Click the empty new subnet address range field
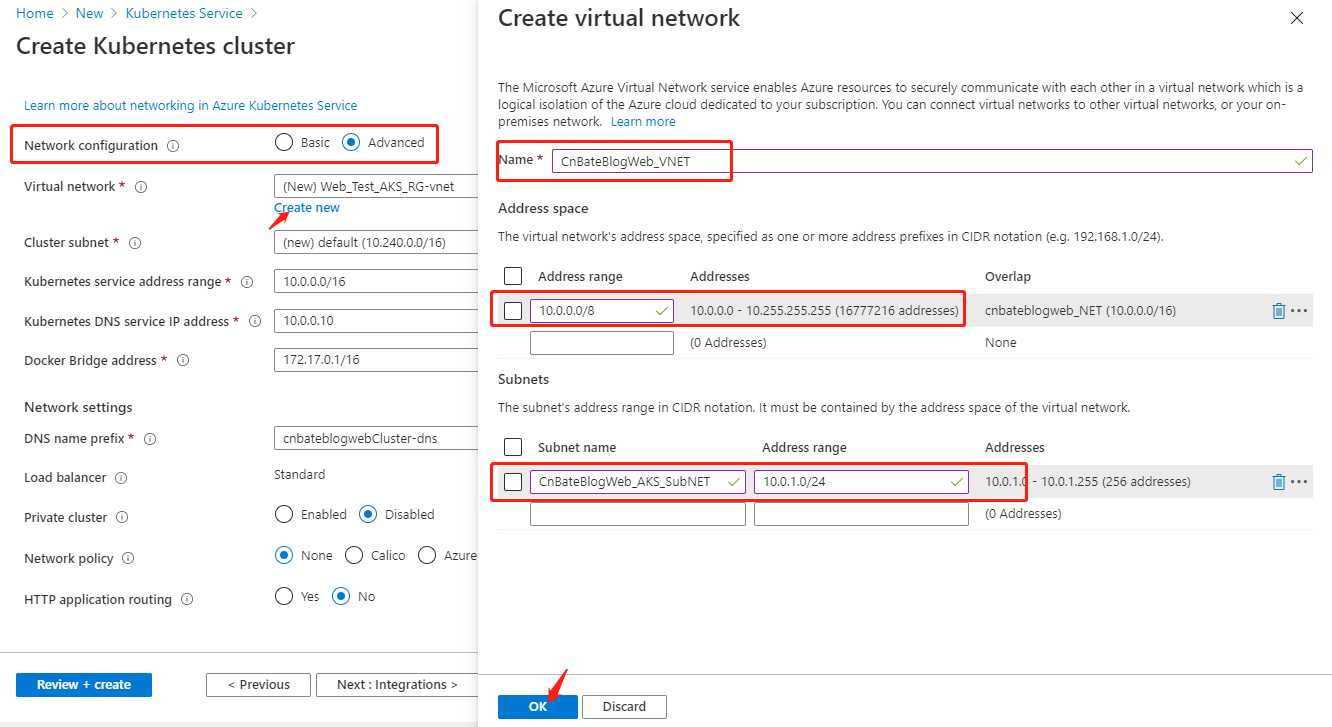The height and width of the screenshot is (727, 1332). pos(861,514)
